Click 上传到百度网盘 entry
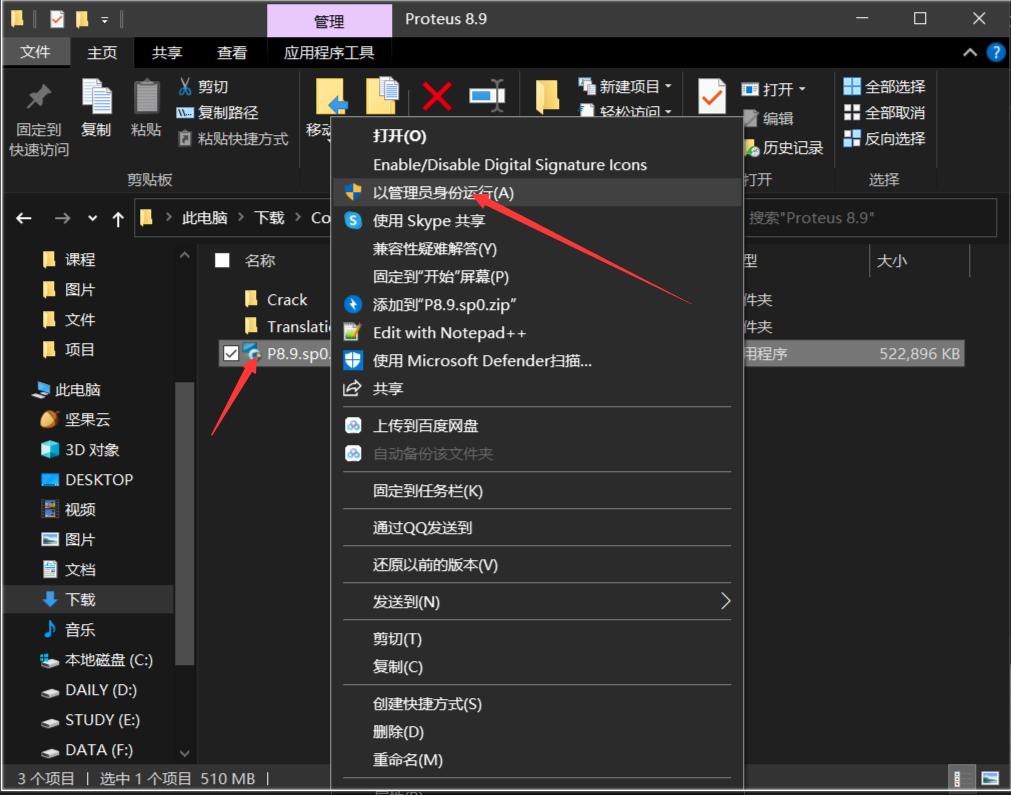The height and width of the screenshot is (795, 1011). 536,426
